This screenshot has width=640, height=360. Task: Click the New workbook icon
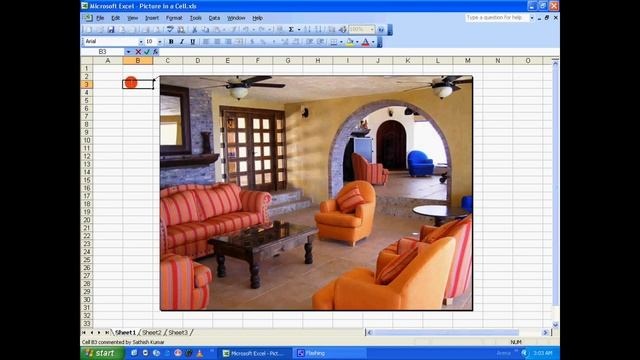(89, 29)
